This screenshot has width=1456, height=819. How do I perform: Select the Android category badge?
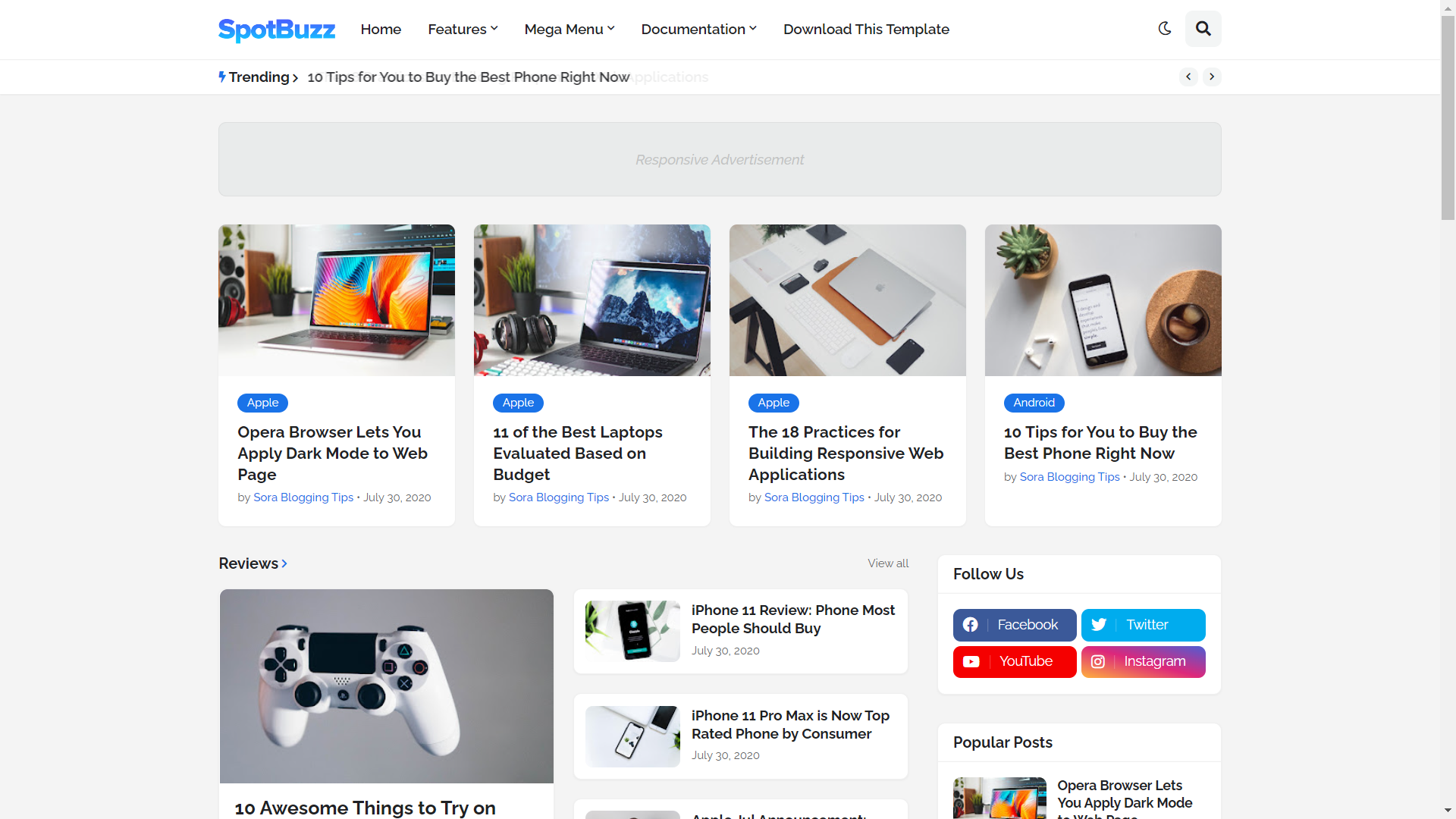(x=1034, y=403)
